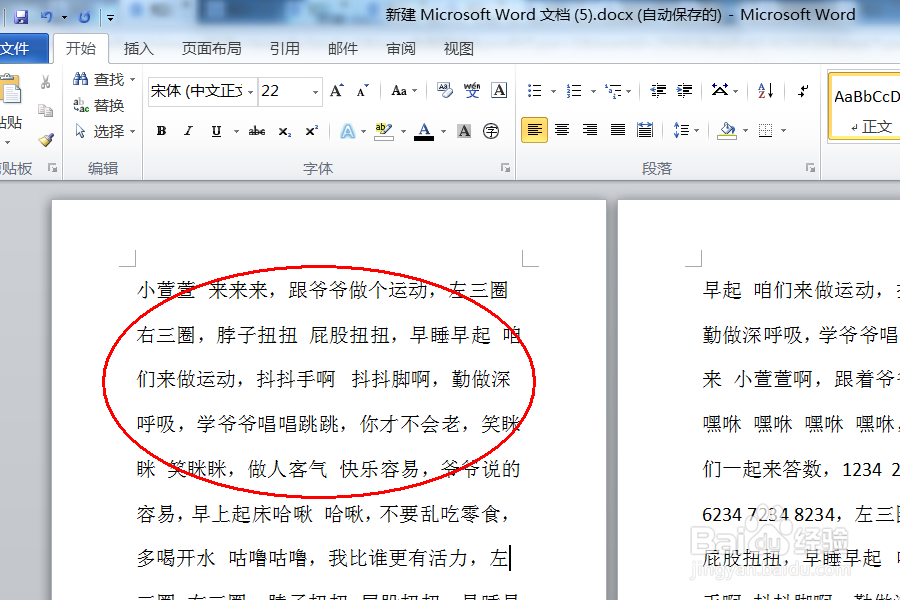Expand the 查找 dropdown arrow

coord(133,79)
